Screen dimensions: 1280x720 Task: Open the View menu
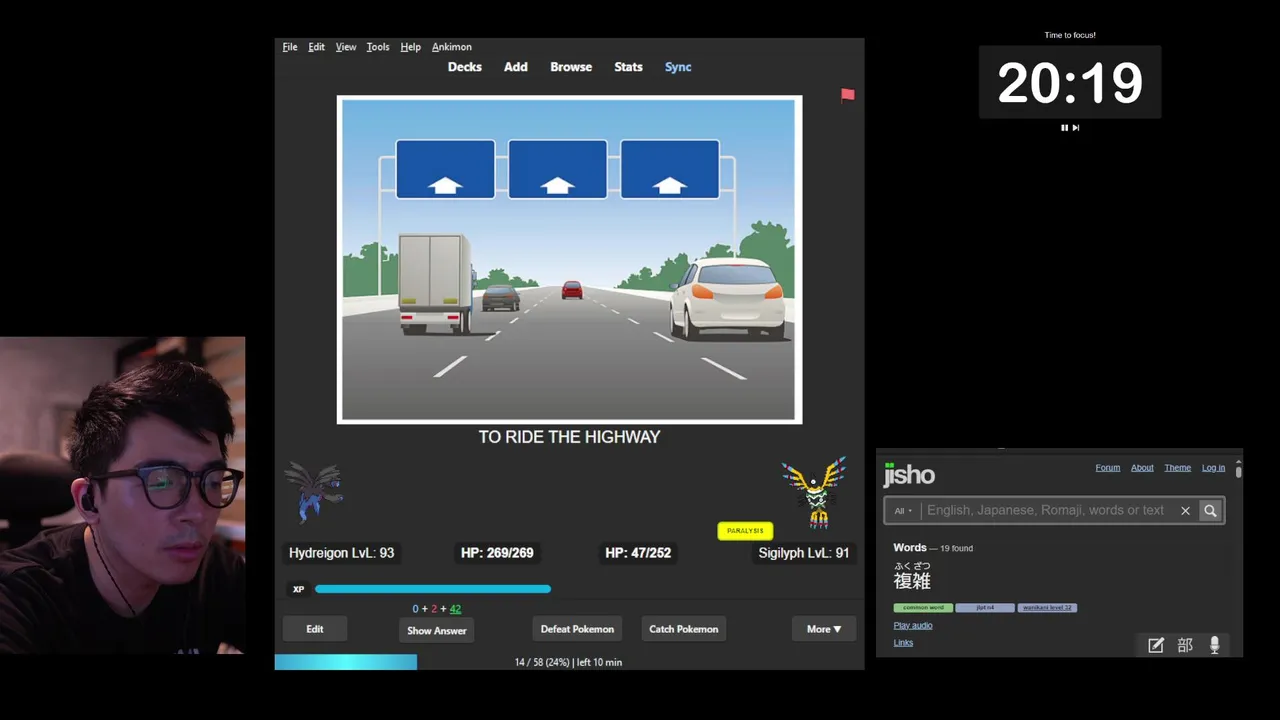[346, 47]
